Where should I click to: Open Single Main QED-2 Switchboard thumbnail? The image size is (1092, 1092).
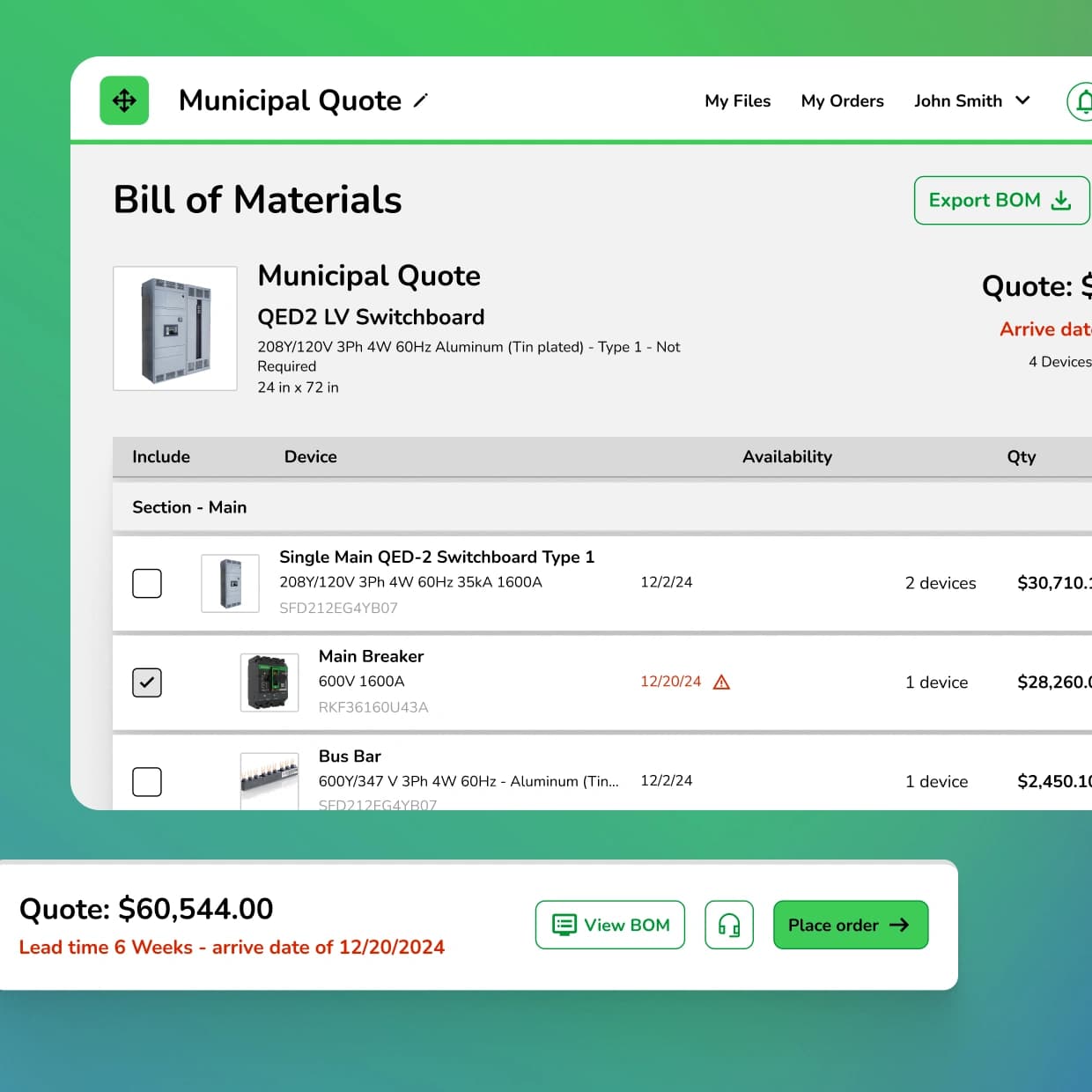[230, 583]
